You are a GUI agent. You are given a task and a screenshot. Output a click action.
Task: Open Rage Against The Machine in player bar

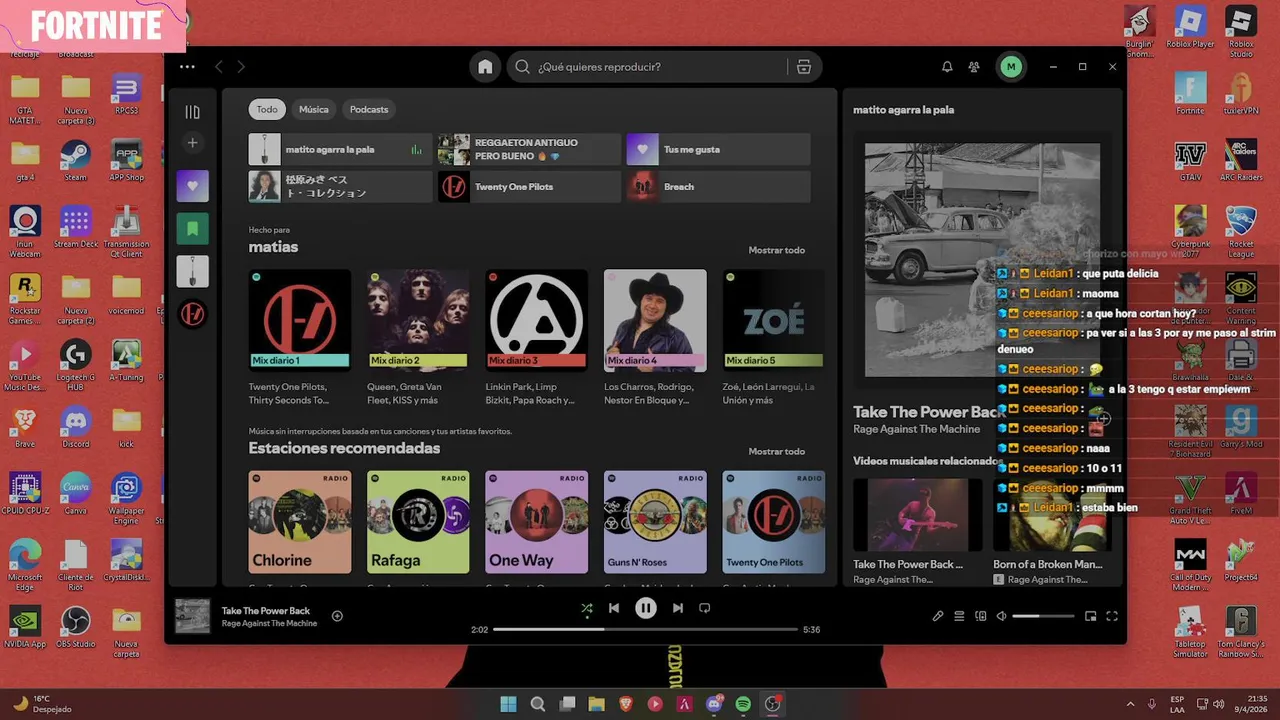point(269,624)
